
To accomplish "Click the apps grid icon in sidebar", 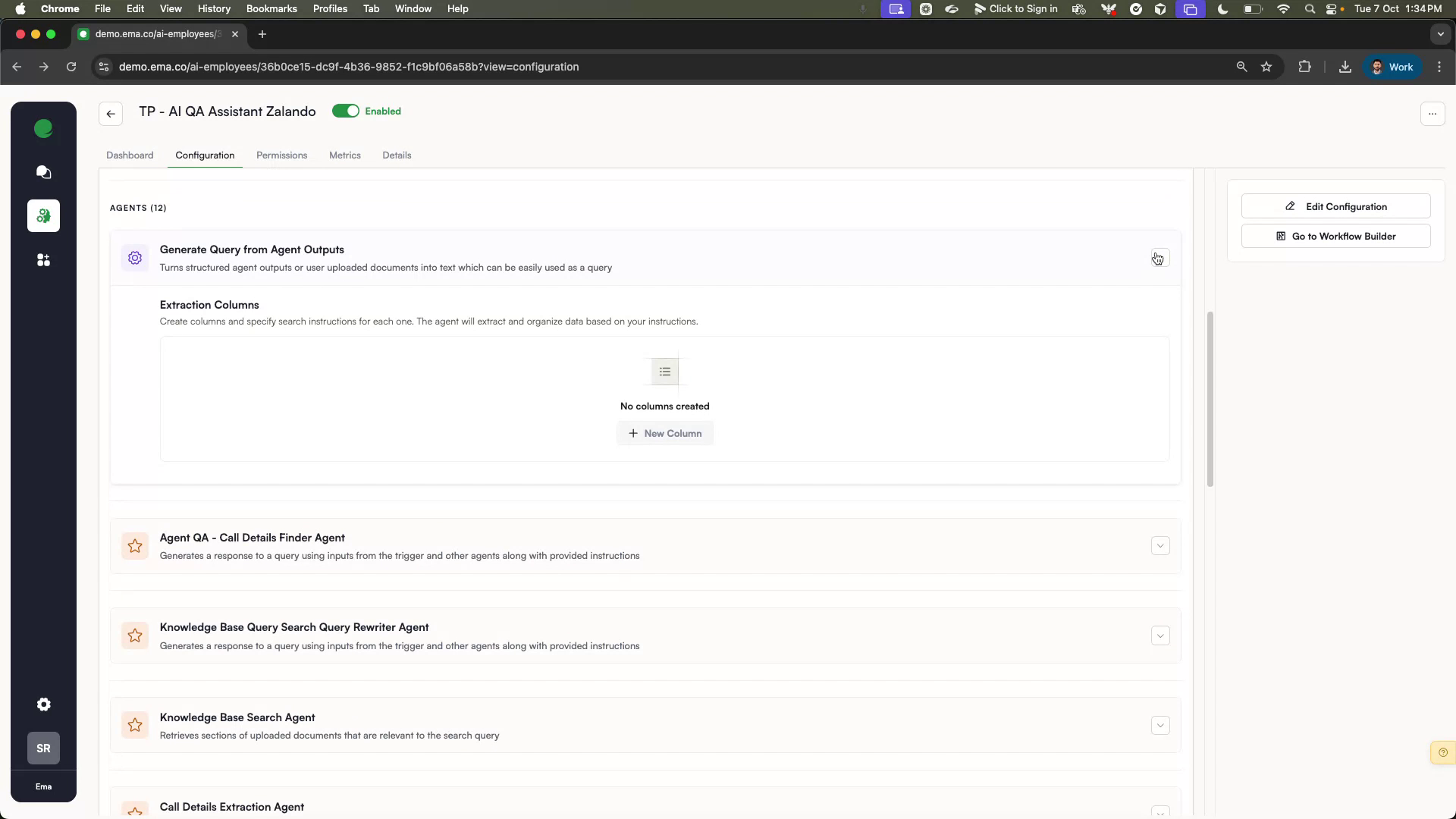I will (43, 260).
